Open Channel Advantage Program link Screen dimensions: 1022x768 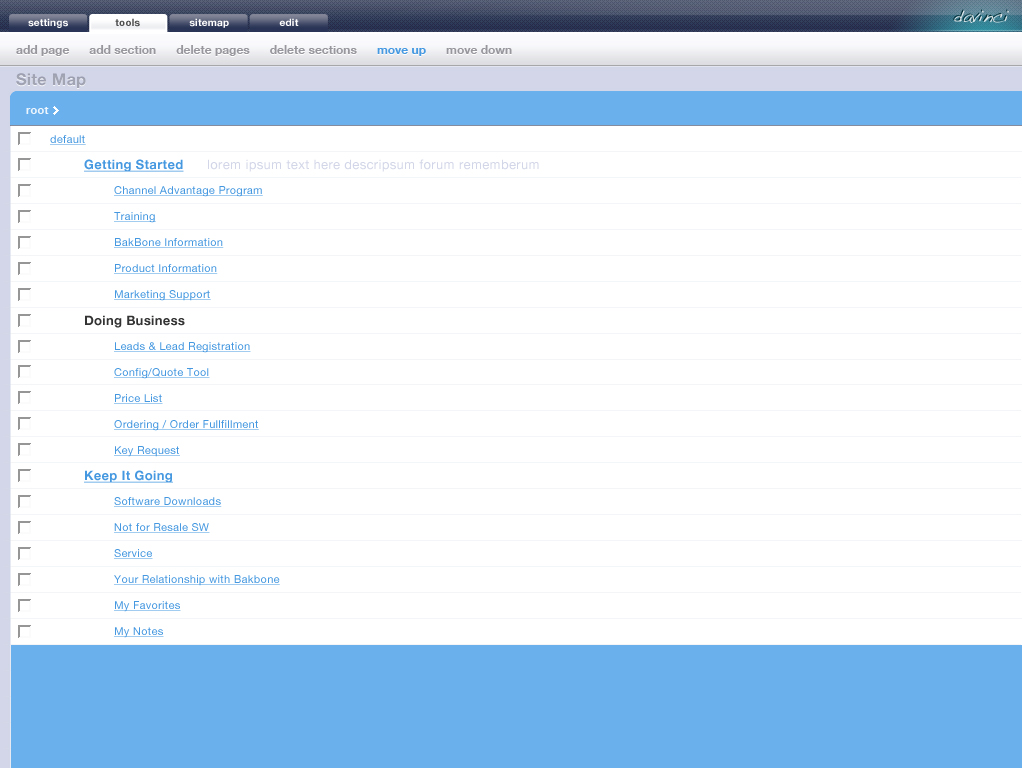click(188, 190)
